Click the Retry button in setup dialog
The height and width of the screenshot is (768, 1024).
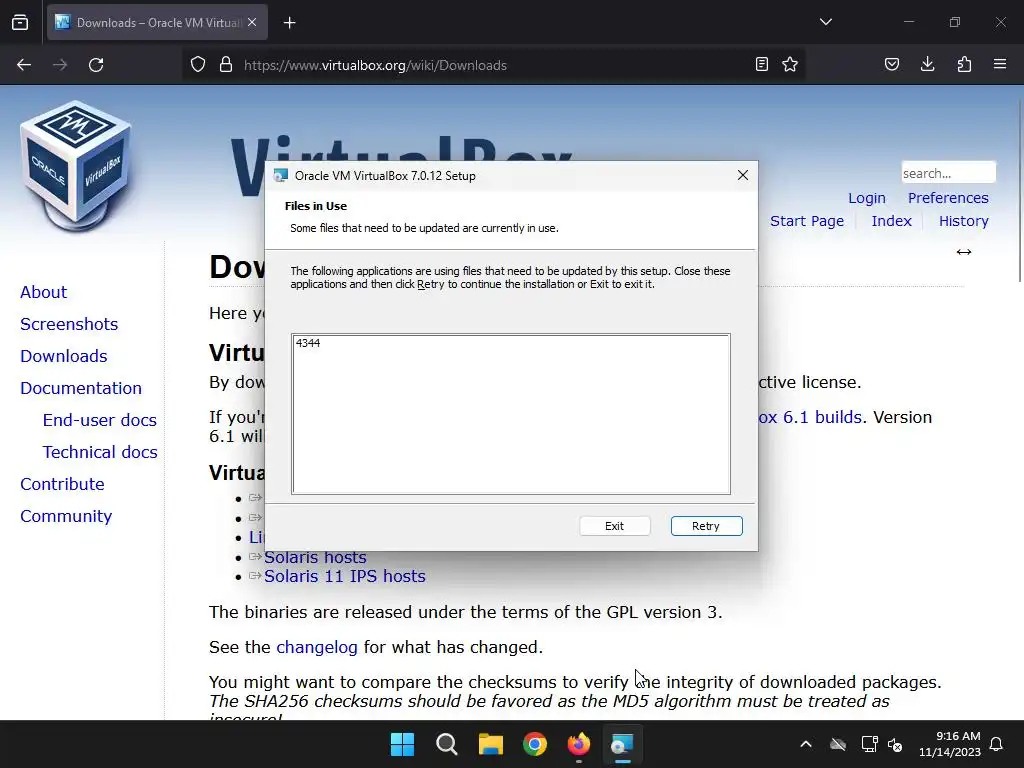click(706, 526)
